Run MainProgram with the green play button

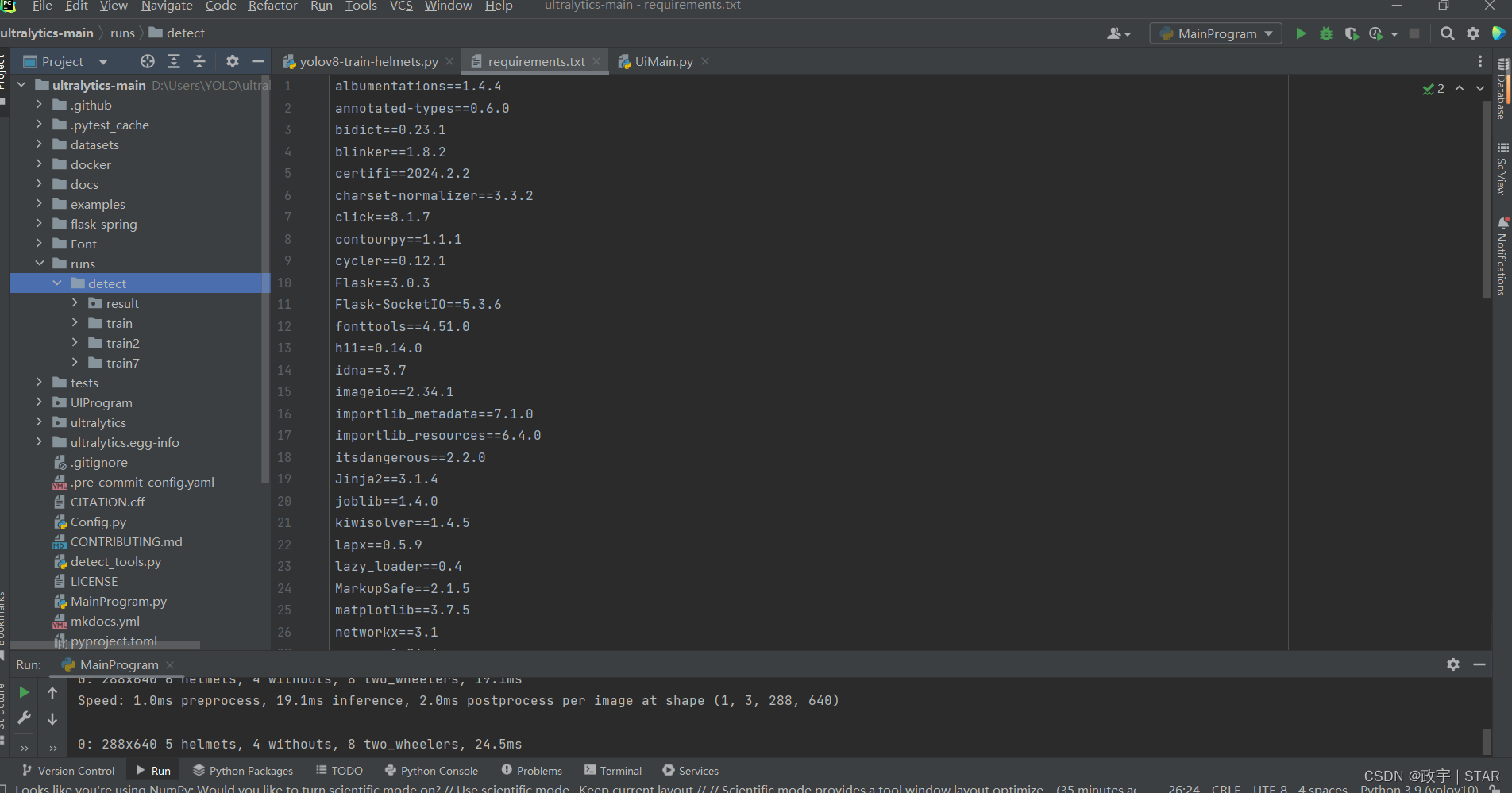coord(1301,33)
